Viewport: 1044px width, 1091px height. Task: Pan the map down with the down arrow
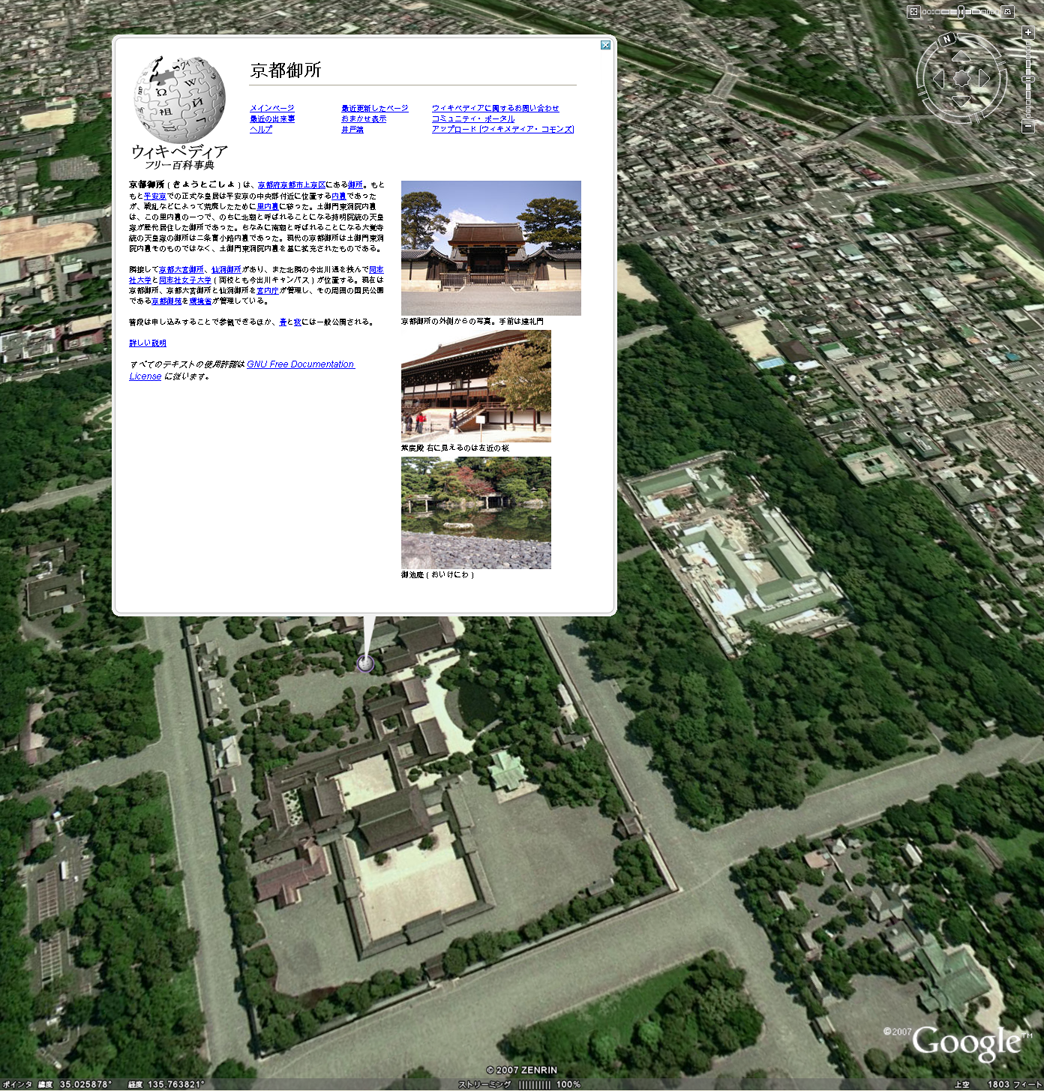961,102
